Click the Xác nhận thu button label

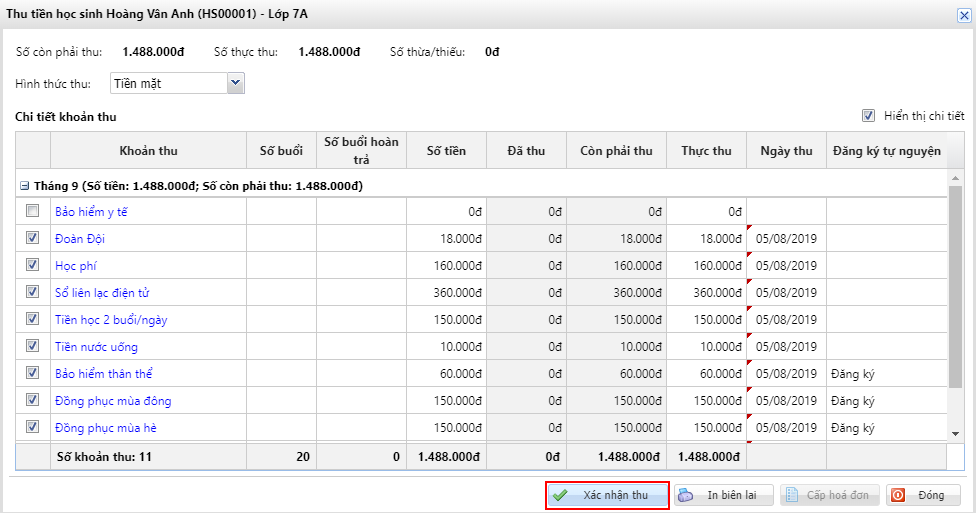click(616, 496)
